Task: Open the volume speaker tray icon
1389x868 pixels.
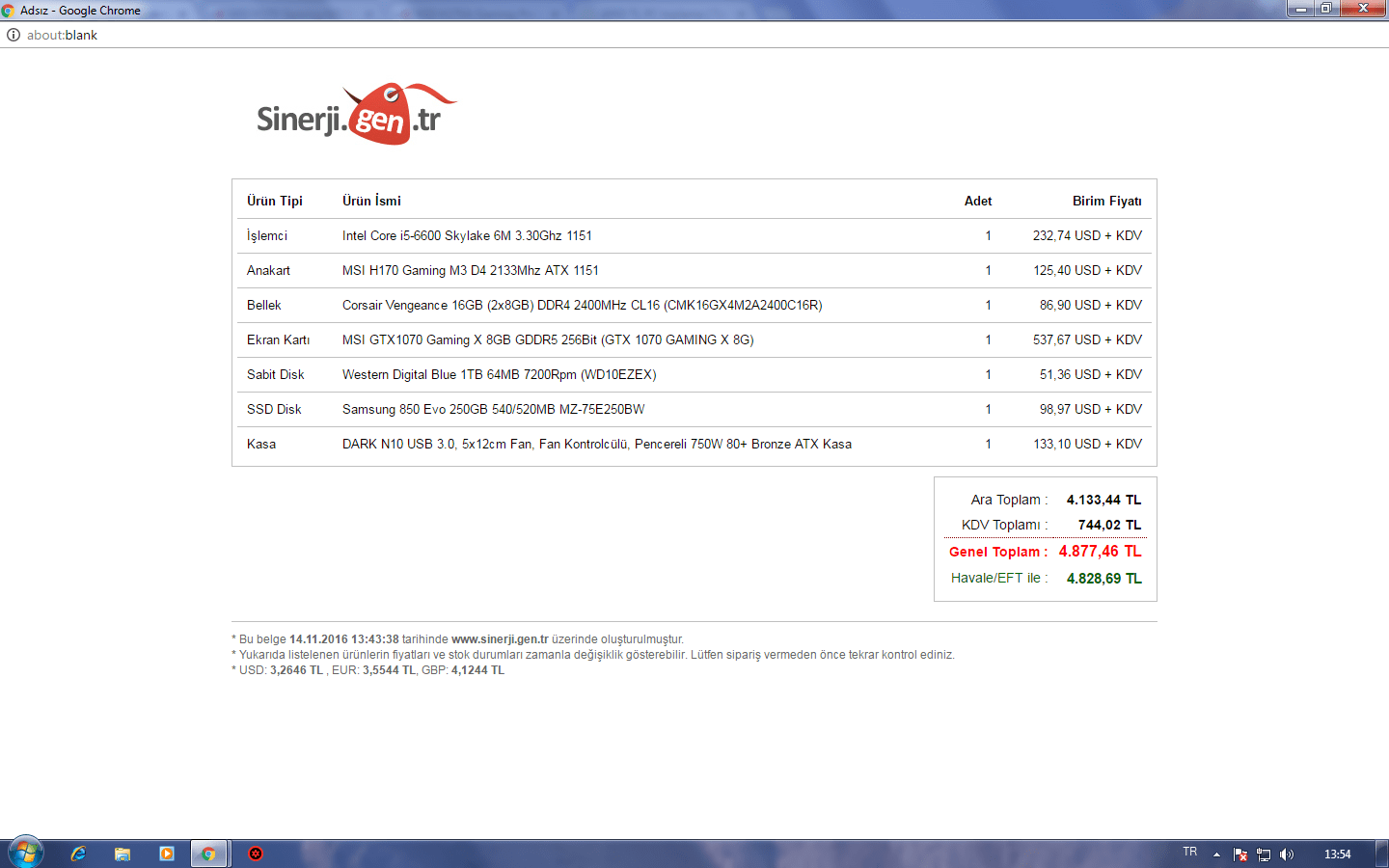Action: [1287, 854]
